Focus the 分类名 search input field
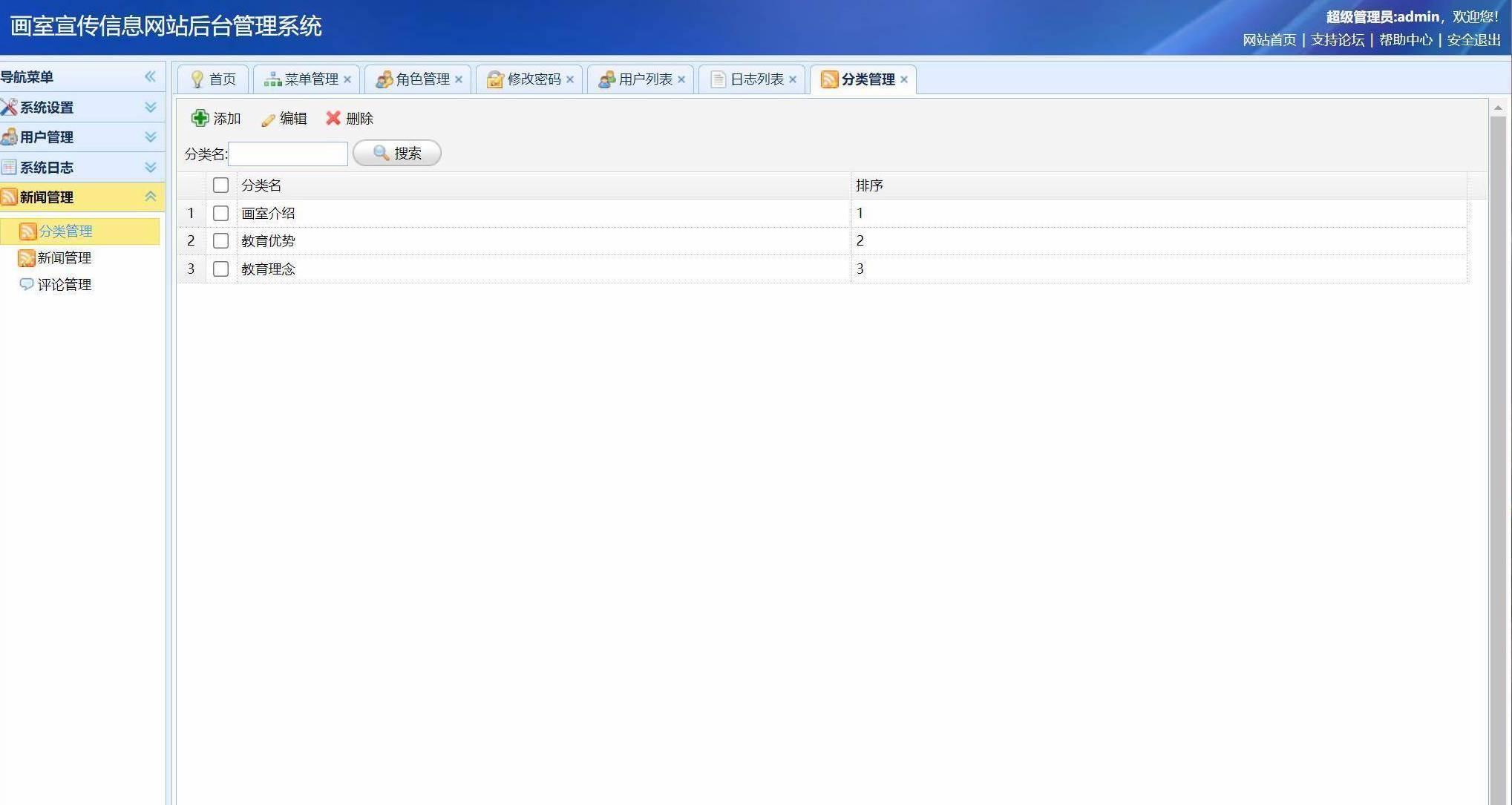The width and height of the screenshot is (1512, 805). click(x=288, y=154)
